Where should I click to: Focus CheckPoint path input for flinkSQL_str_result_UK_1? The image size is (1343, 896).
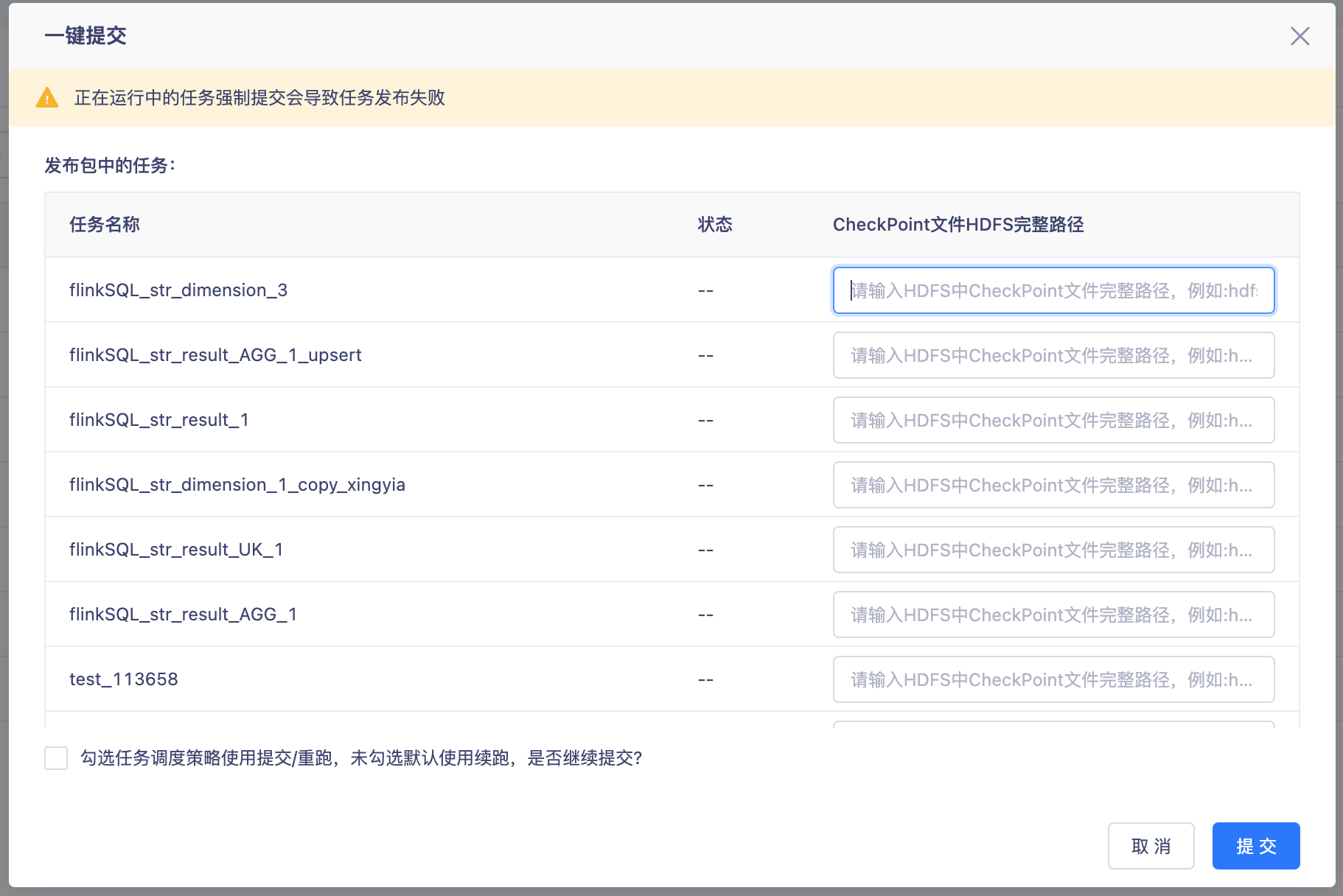[1053, 550]
